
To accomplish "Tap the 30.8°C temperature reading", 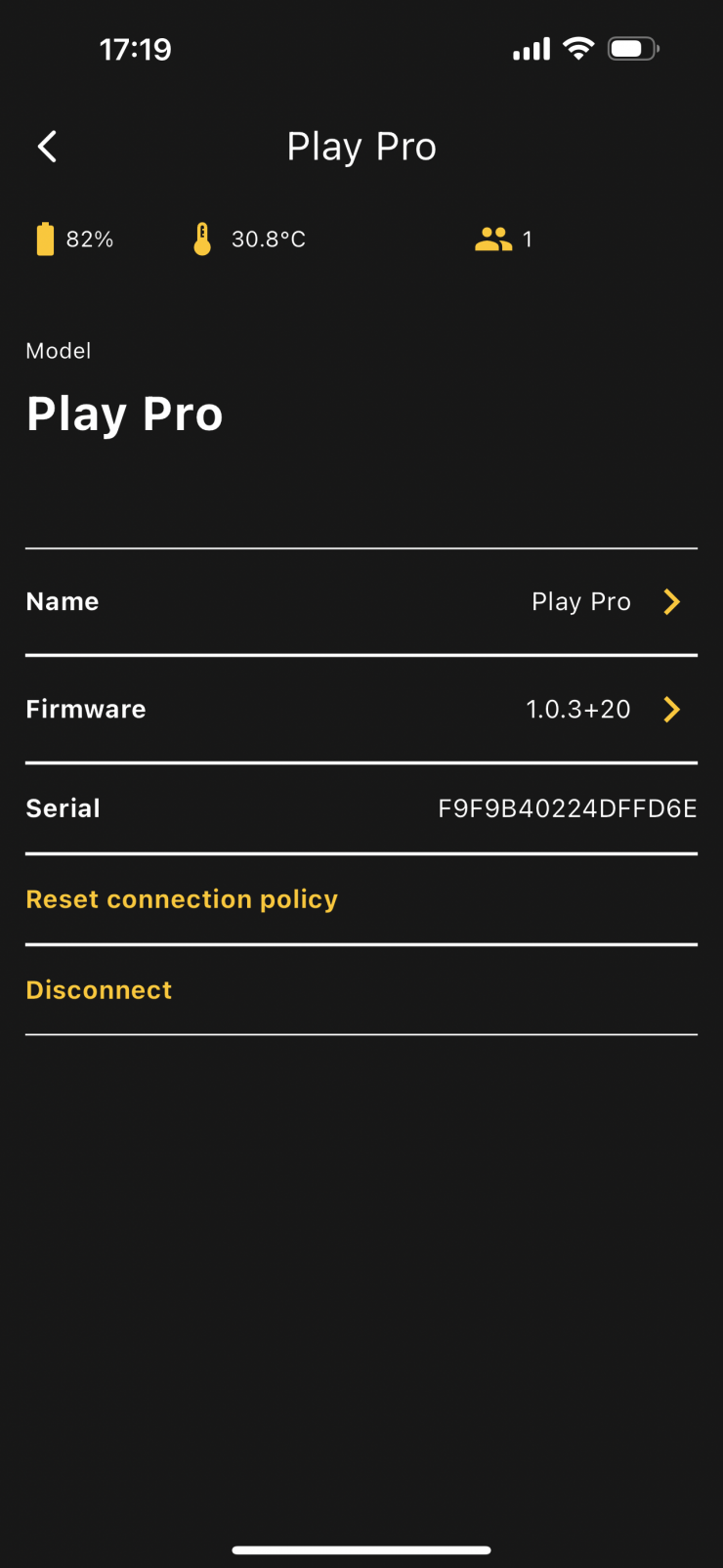I will [269, 240].
